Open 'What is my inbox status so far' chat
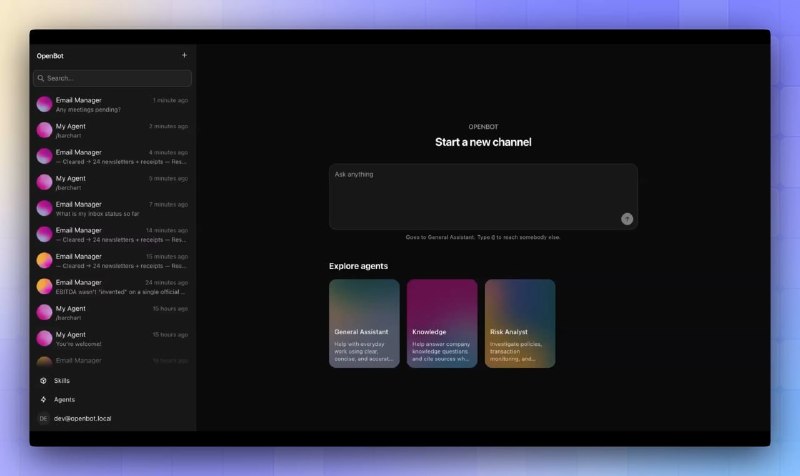This screenshot has height=476, width=800. (112, 209)
